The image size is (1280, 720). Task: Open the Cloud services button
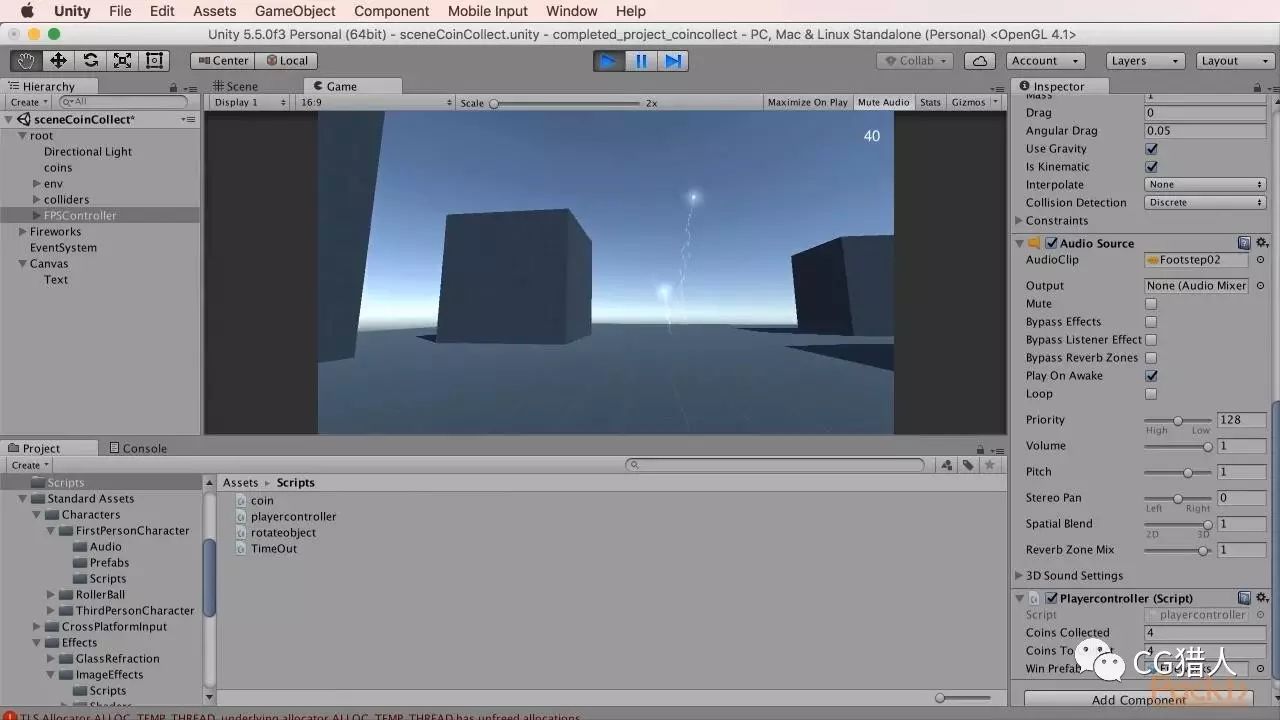tap(980, 60)
